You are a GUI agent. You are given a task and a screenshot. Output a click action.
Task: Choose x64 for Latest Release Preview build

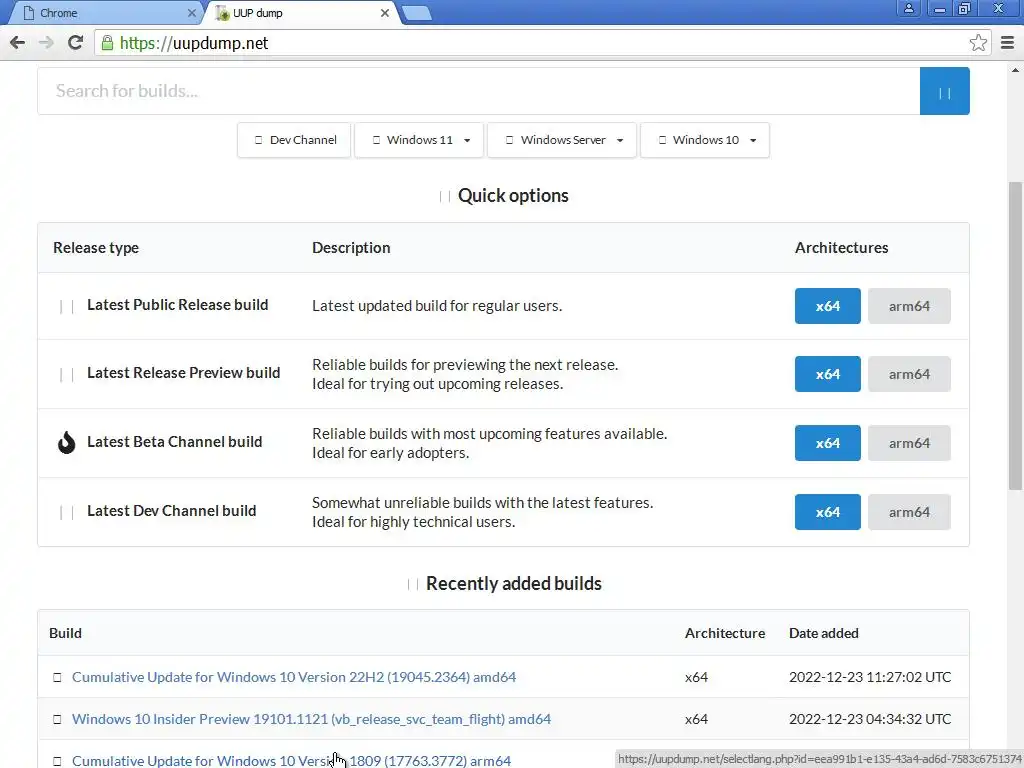pos(827,374)
